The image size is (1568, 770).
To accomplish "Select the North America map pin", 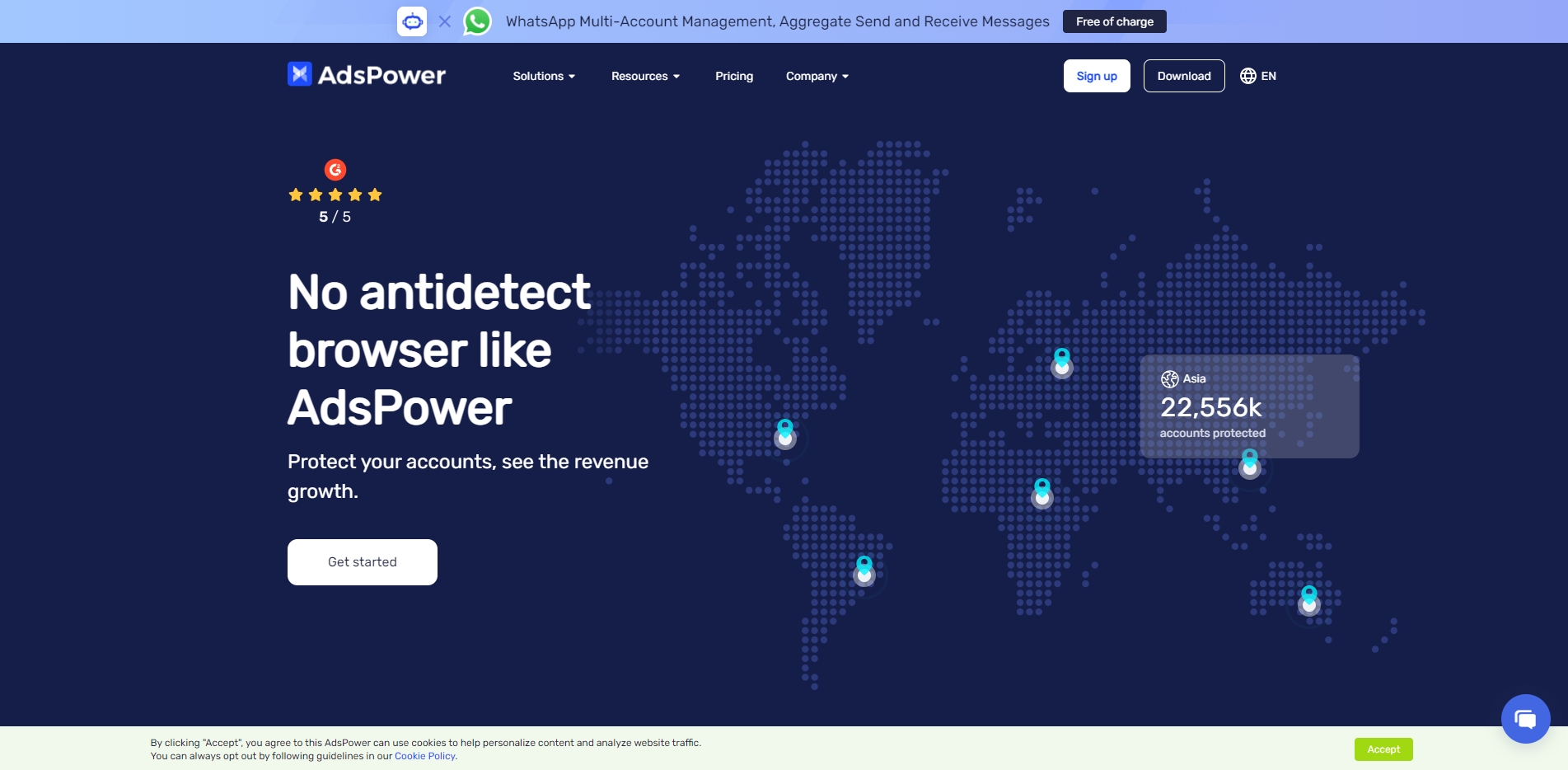I will [785, 434].
